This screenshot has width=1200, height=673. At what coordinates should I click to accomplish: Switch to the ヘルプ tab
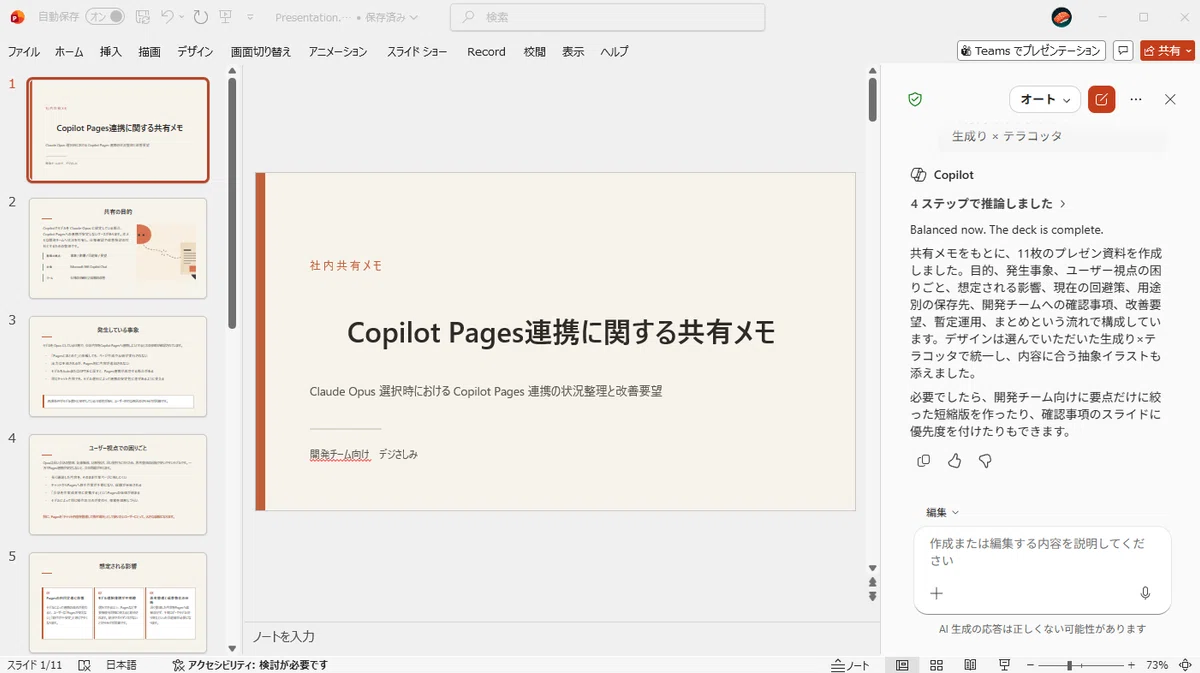click(x=614, y=51)
